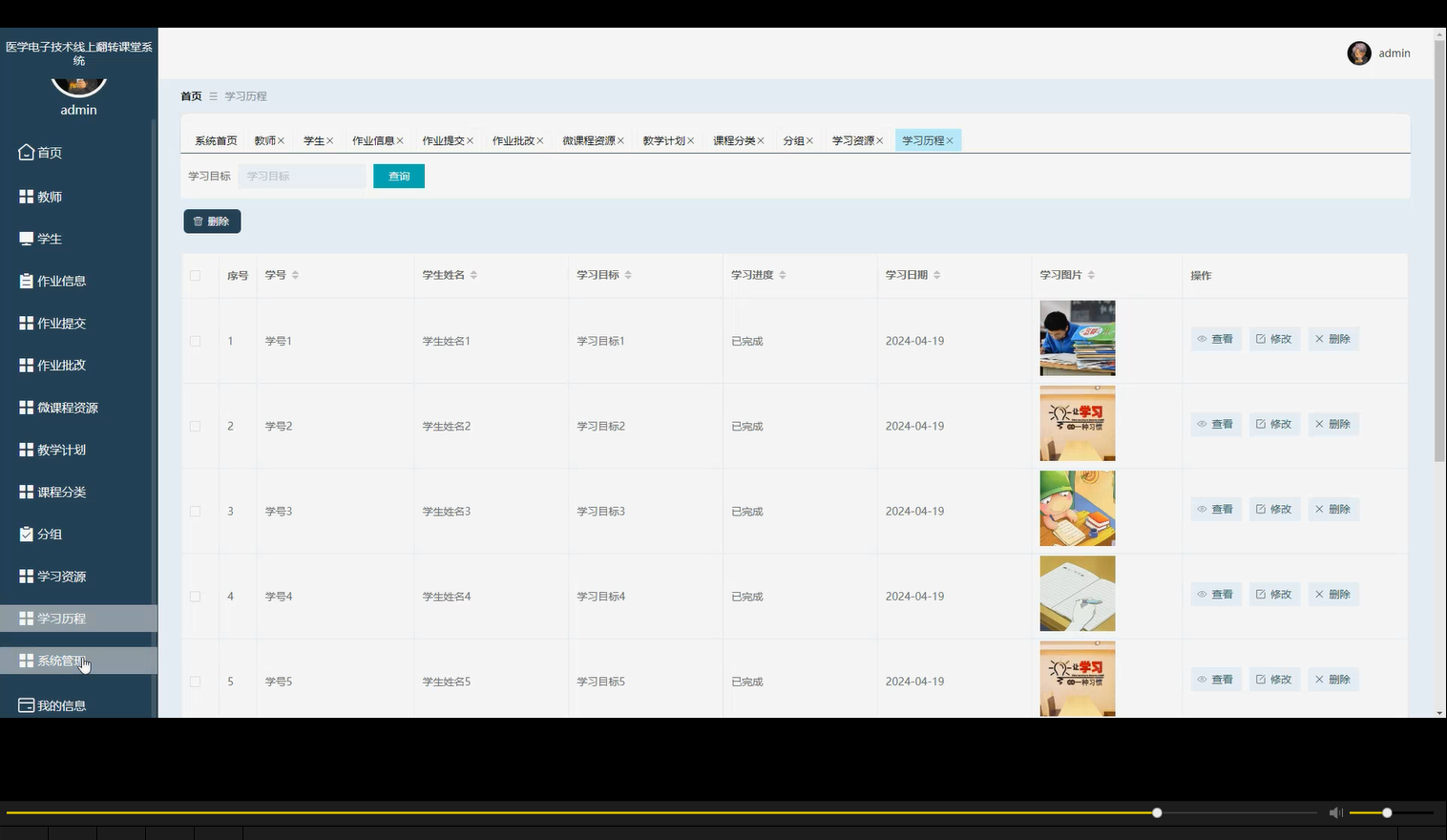Close the 学习历程 tab
Image resolution: width=1447 pixels, height=840 pixels.
[950, 140]
